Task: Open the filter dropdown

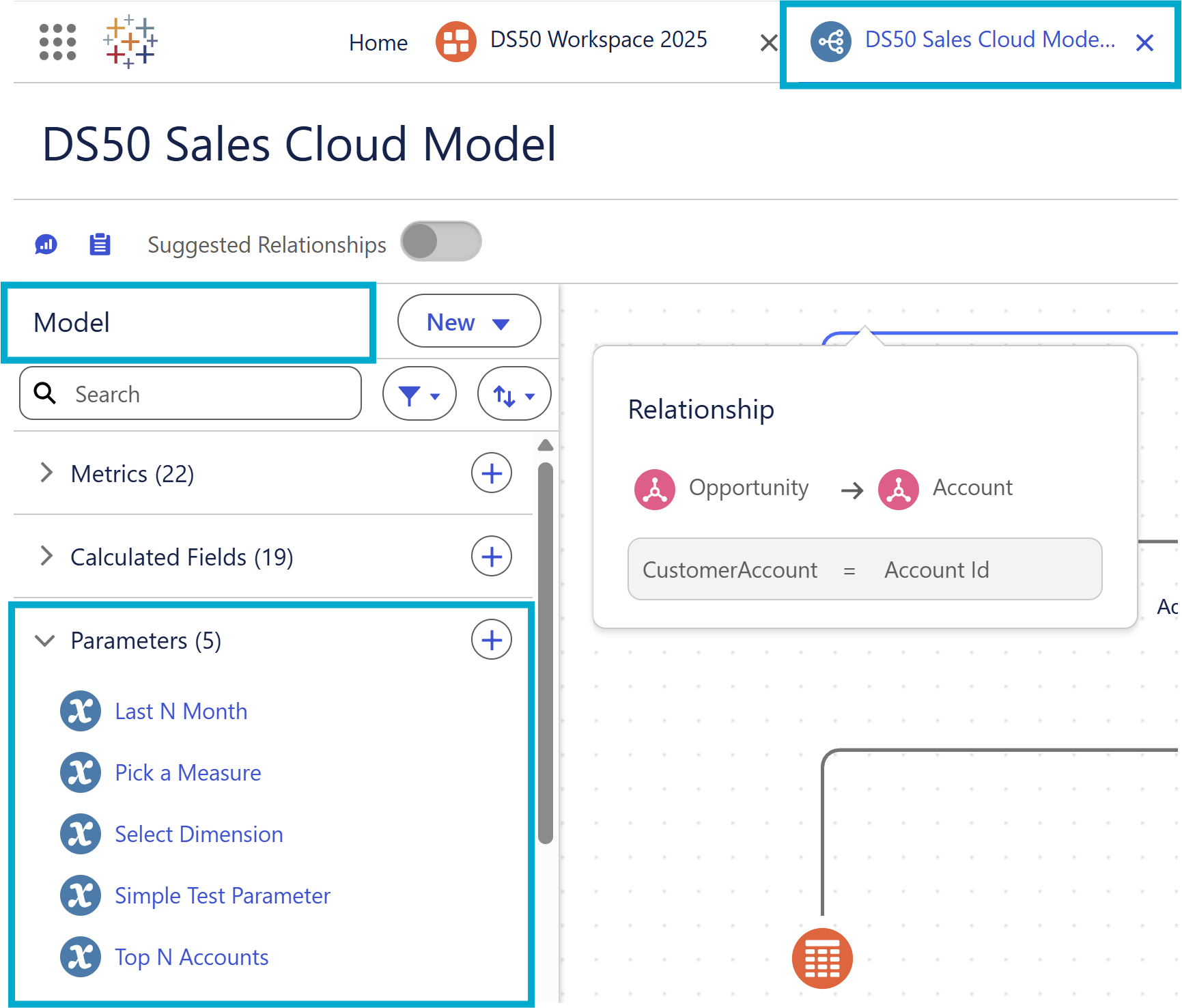Action: [x=419, y=393]
